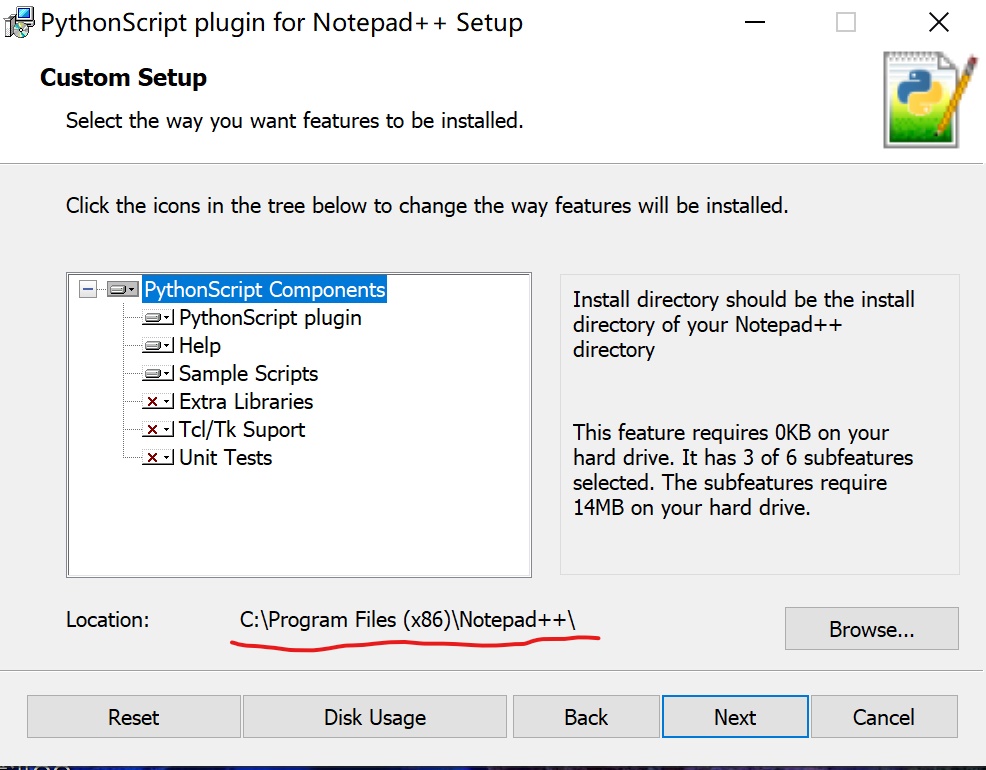Click the Python notepad logo image
This screenshot has width=986, height=770.
click(x=921, y=100)
